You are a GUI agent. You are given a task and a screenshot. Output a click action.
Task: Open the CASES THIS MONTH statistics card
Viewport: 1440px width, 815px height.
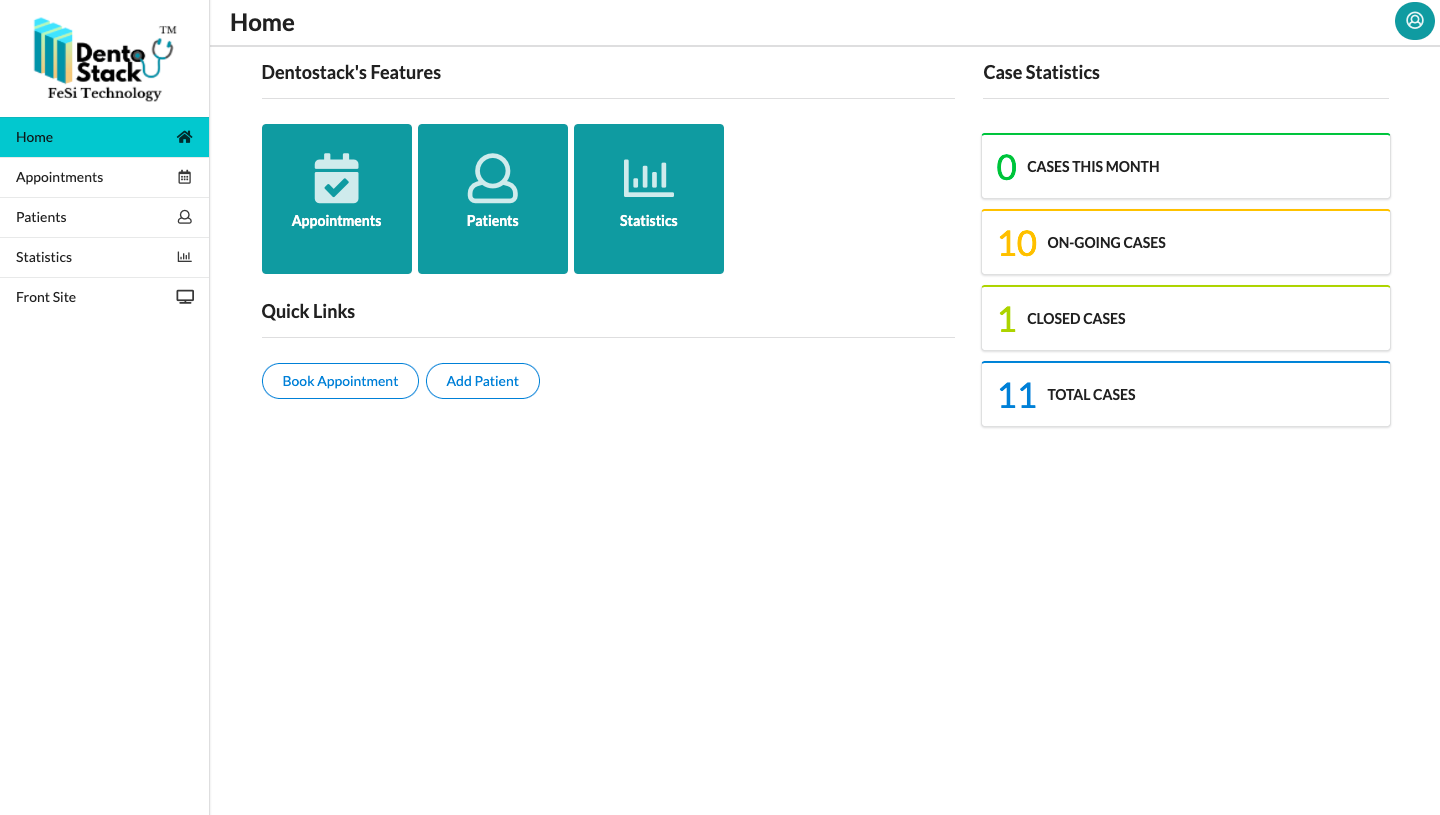pyautogui.click(x=1185, y=166)
